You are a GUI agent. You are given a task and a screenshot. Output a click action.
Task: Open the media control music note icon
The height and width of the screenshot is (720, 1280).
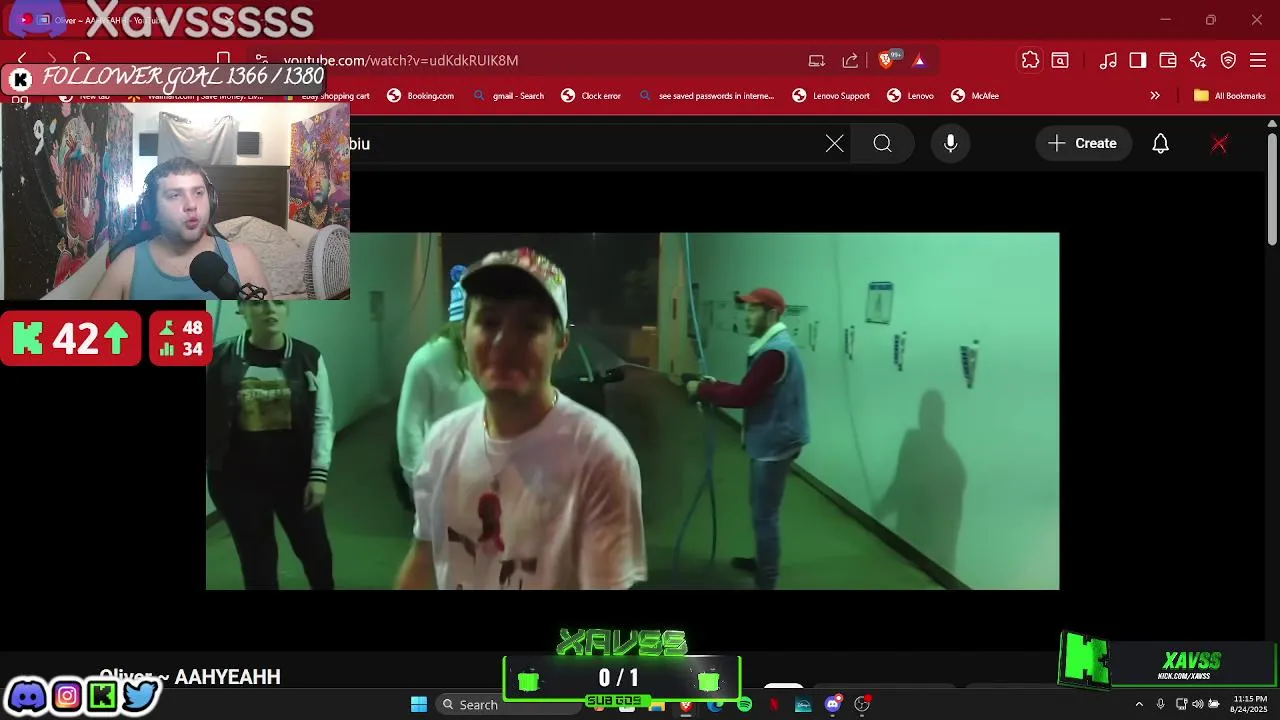pyautogui.click(x=1108, y=60)
